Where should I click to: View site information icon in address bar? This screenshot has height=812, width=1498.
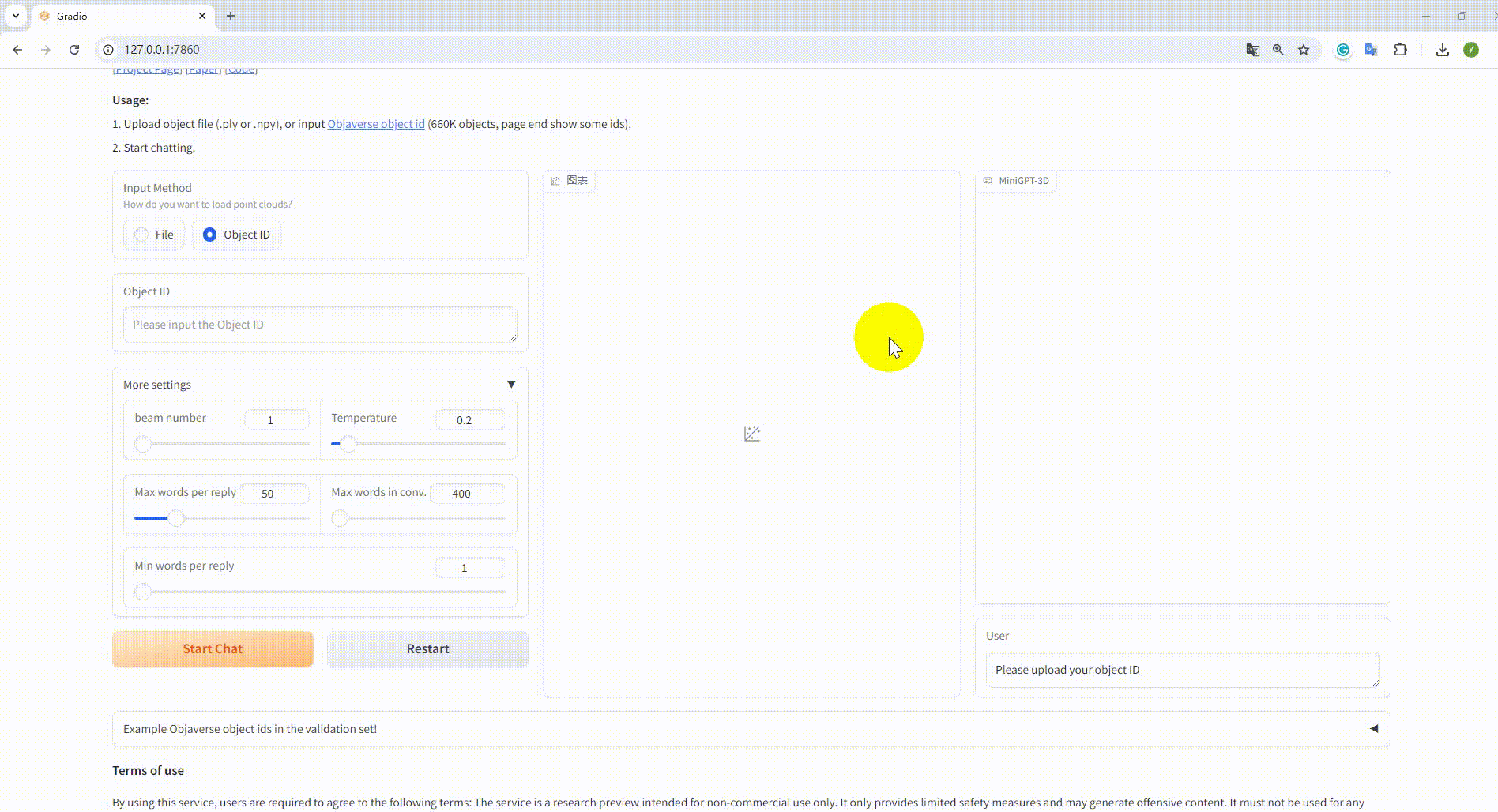pyautogui.click(x=109, y=50)
